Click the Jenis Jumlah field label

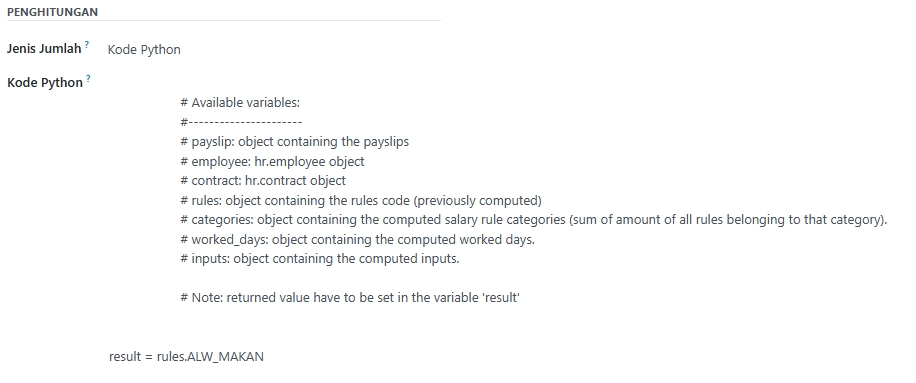tap(44, 48)
